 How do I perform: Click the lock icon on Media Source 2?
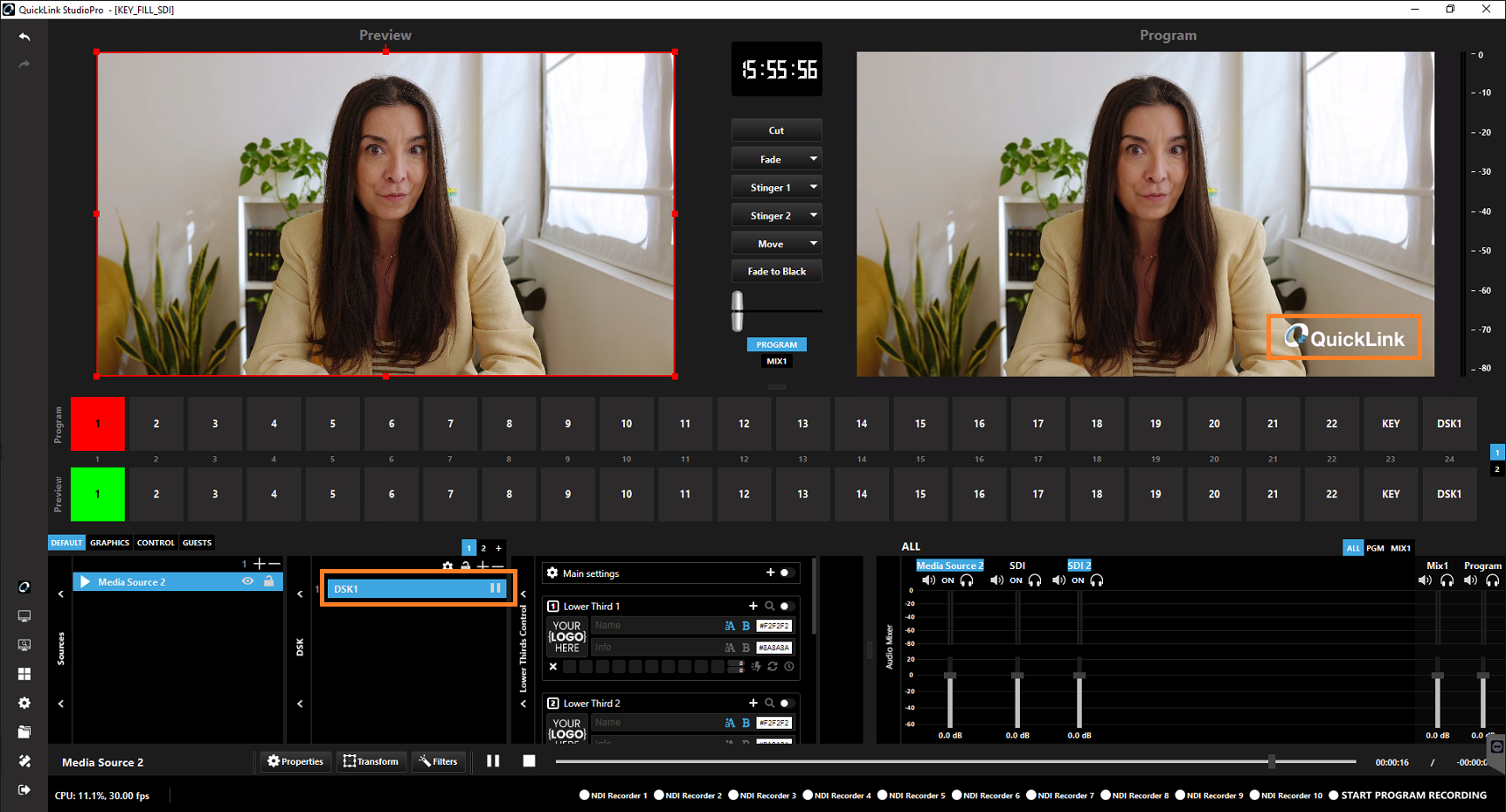269,581
